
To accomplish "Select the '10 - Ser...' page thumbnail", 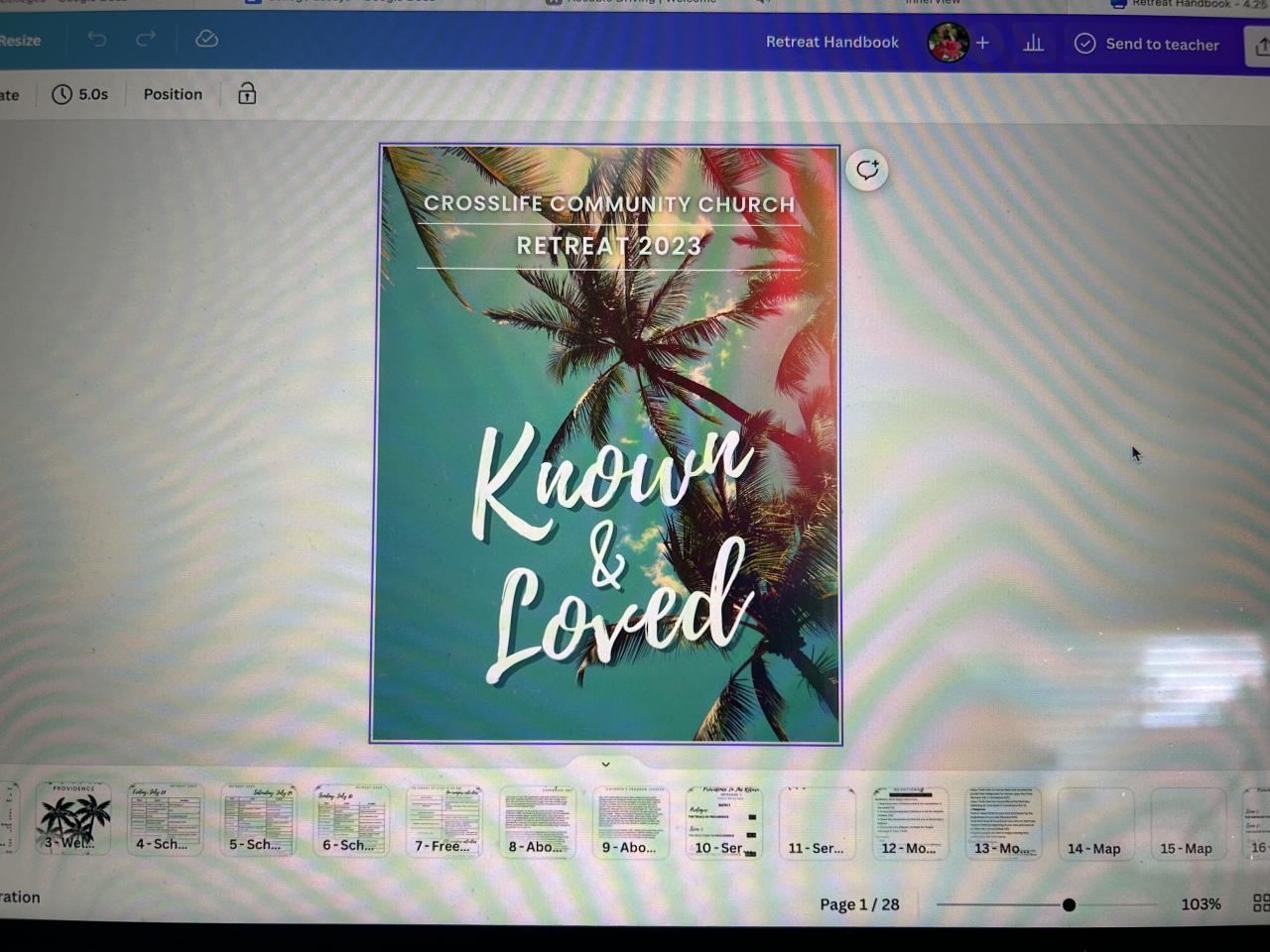I will coord(723,823).
